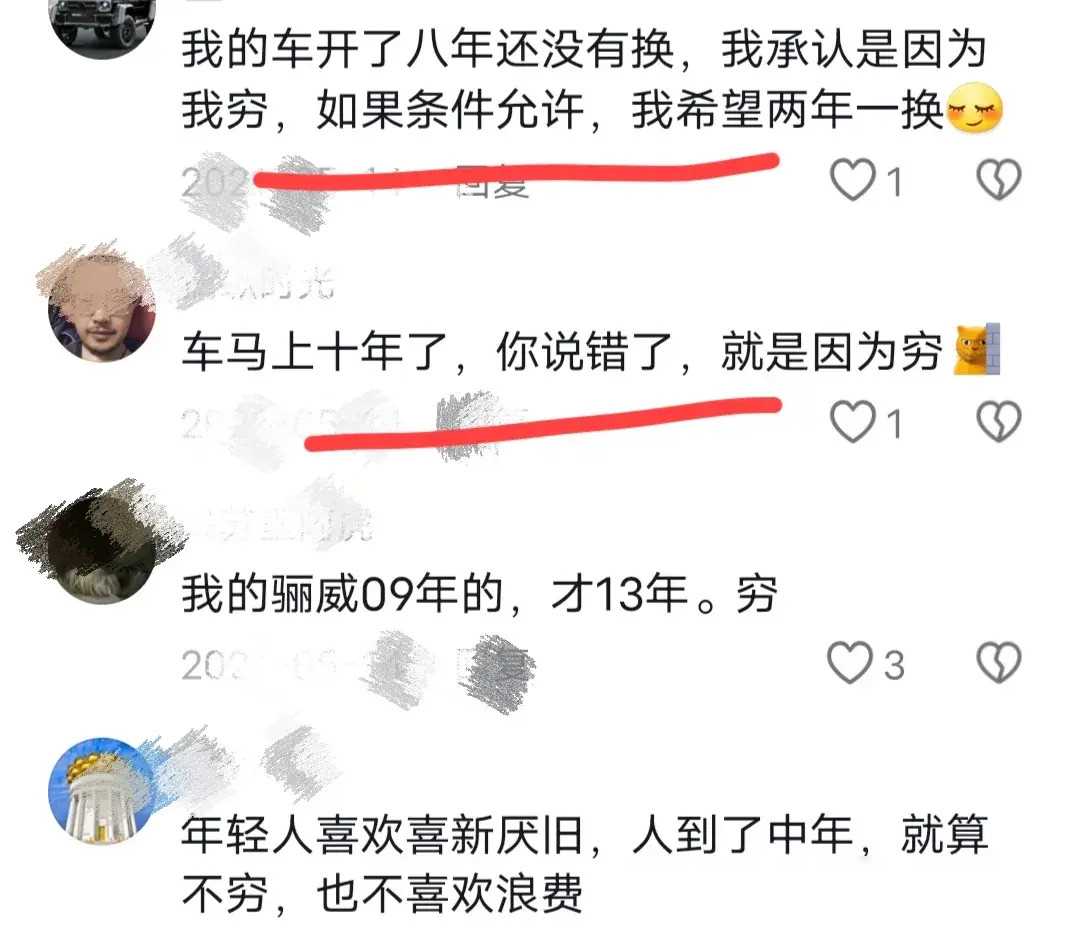Tap the blushing smile emoji
The width and height of the screenshot is (1080, 936).
point(975,108)
